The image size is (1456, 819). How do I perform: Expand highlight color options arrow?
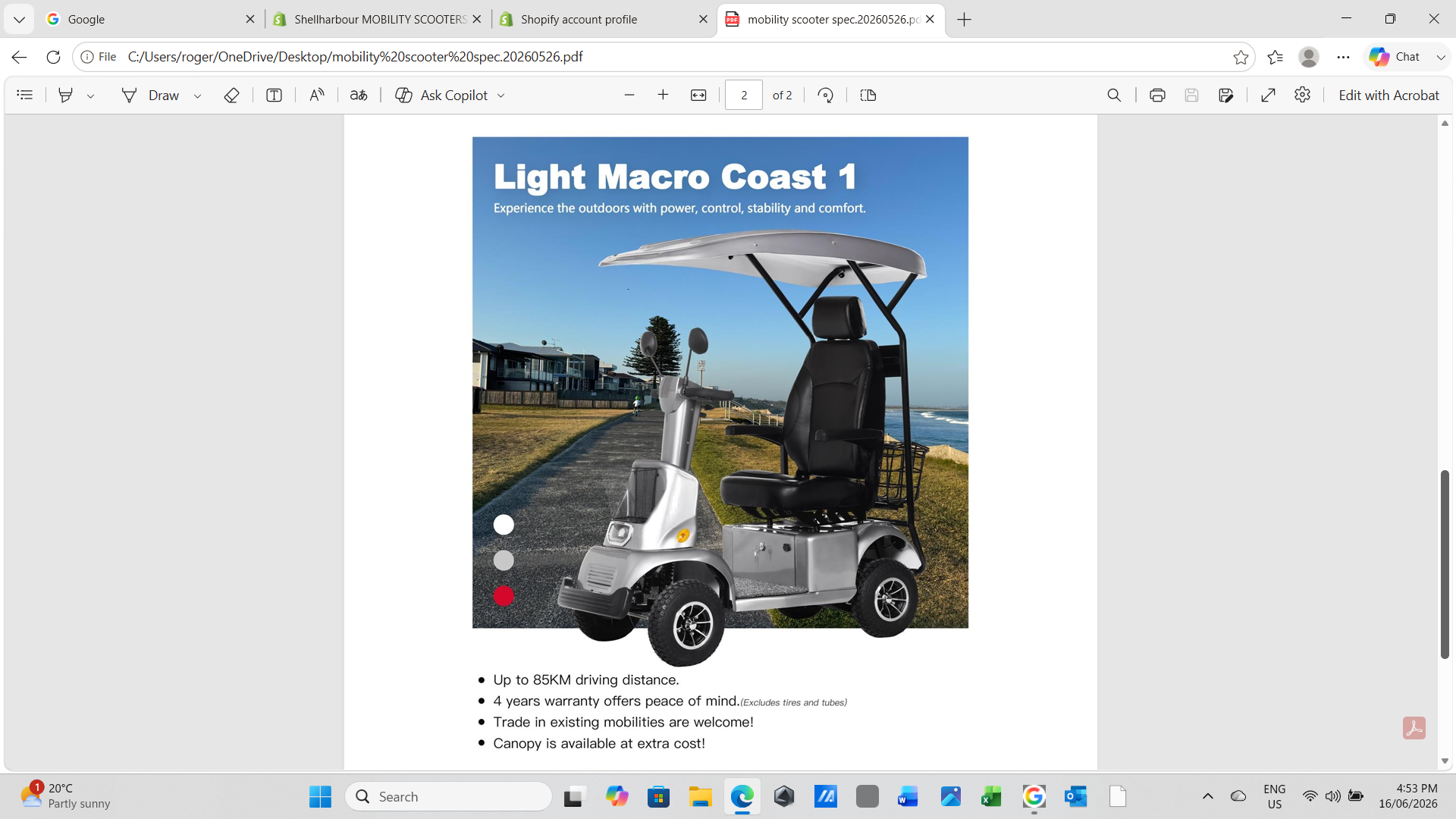[x=90, y=96]
